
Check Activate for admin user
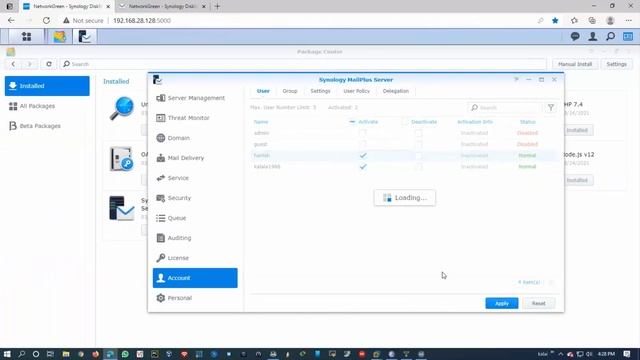coord(363,133)
